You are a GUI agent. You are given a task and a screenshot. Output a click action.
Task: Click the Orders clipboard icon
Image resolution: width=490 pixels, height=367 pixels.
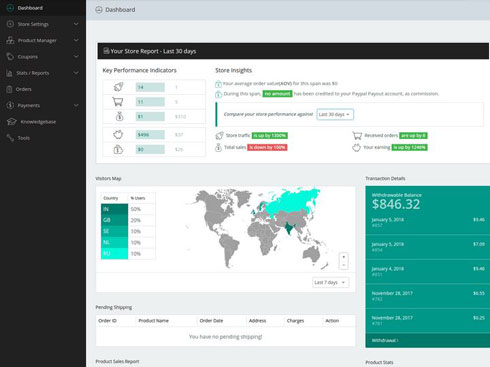tap(9, 89)
